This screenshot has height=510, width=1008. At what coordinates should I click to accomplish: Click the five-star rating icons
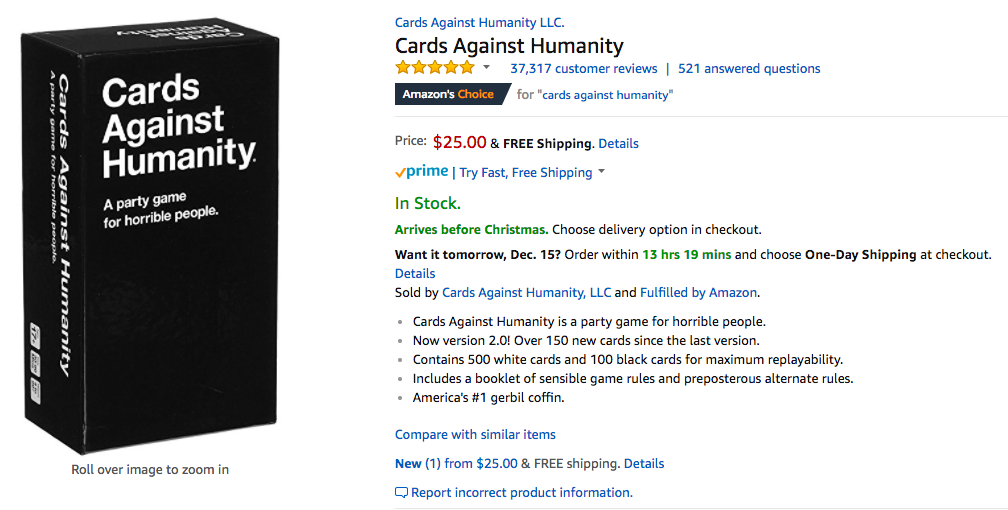[435, 68]
